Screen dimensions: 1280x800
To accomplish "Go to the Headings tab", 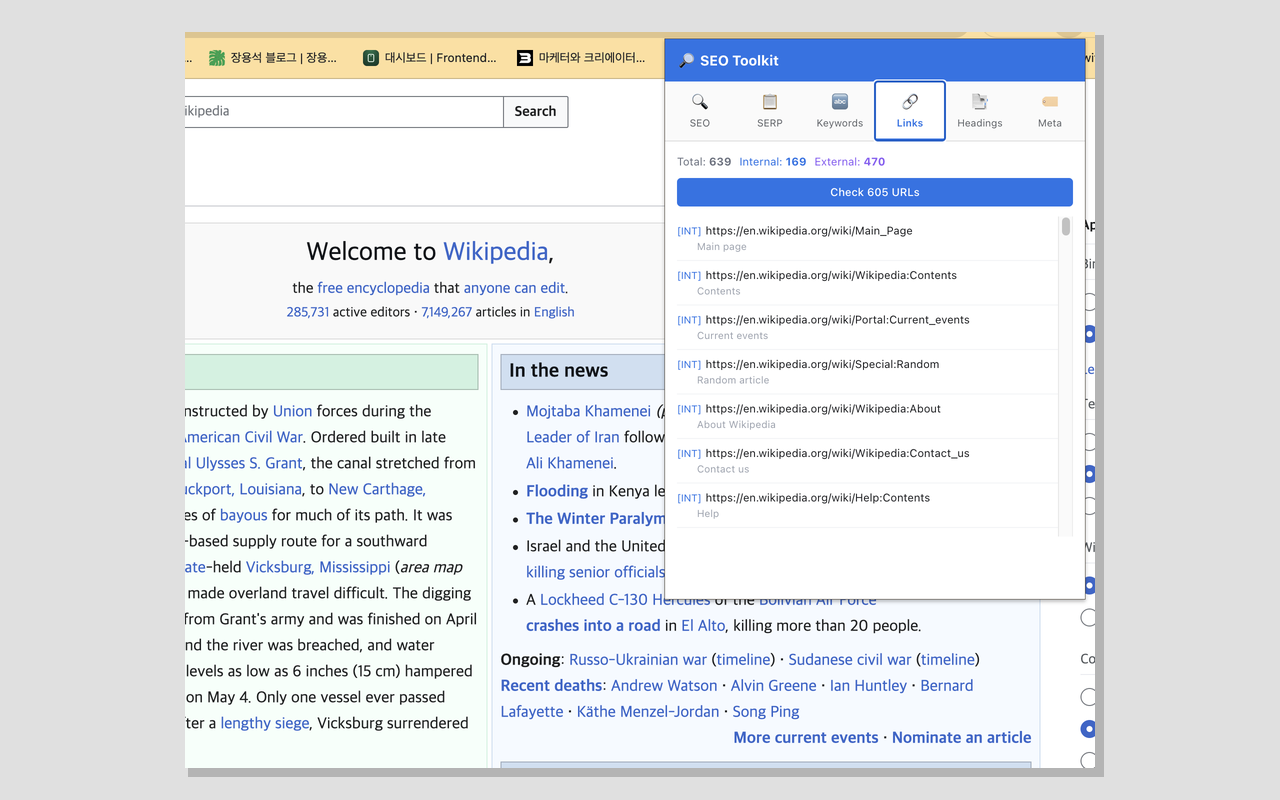I will click(980, 111).
